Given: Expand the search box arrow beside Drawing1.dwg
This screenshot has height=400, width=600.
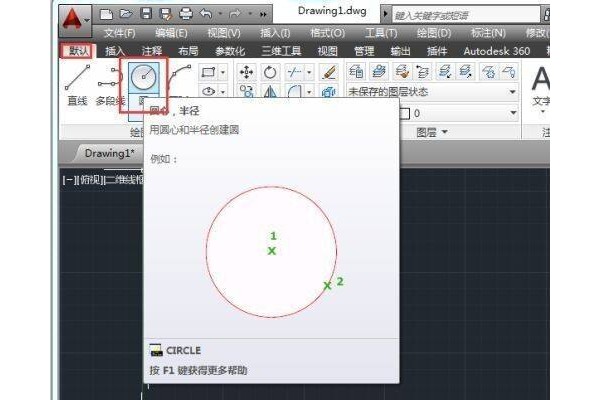Looking at the screenshot, I should [x=385, y=15].
